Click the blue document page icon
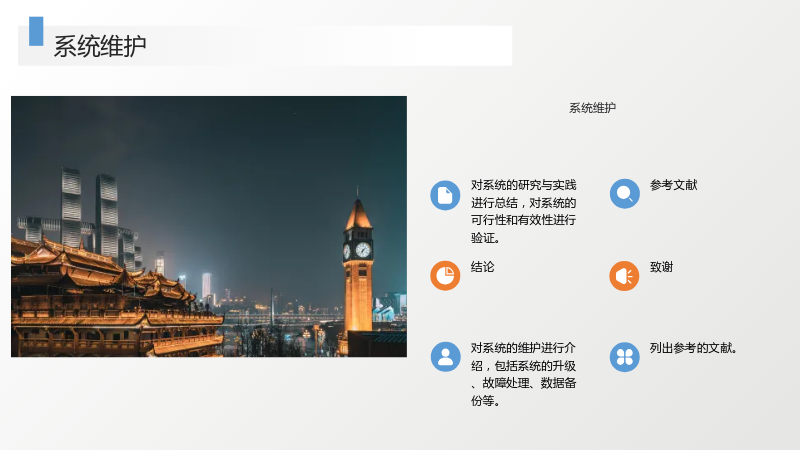Viewport: 800px width, 450px height. (445, 195)
